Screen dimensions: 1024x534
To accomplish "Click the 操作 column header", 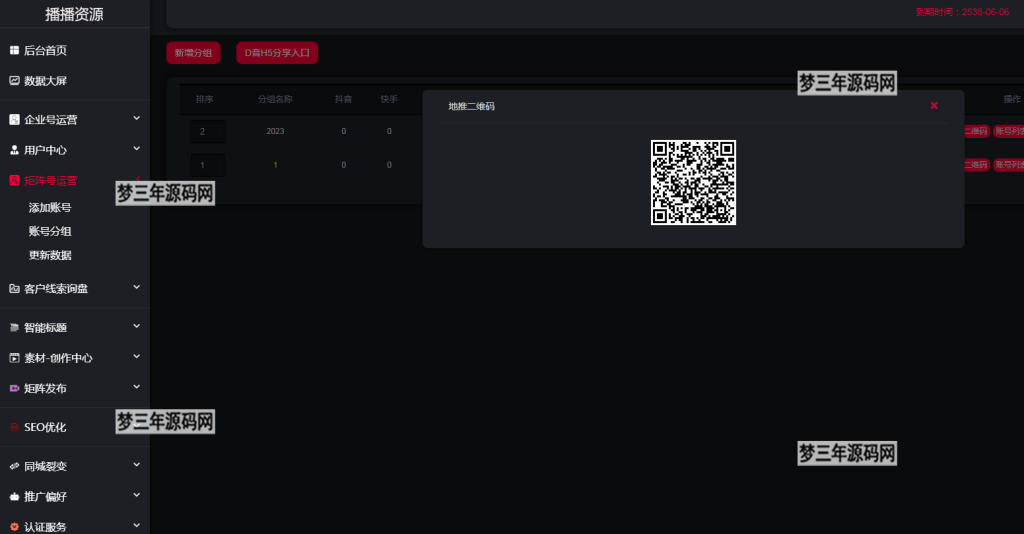I will (x=1012, y=99).
